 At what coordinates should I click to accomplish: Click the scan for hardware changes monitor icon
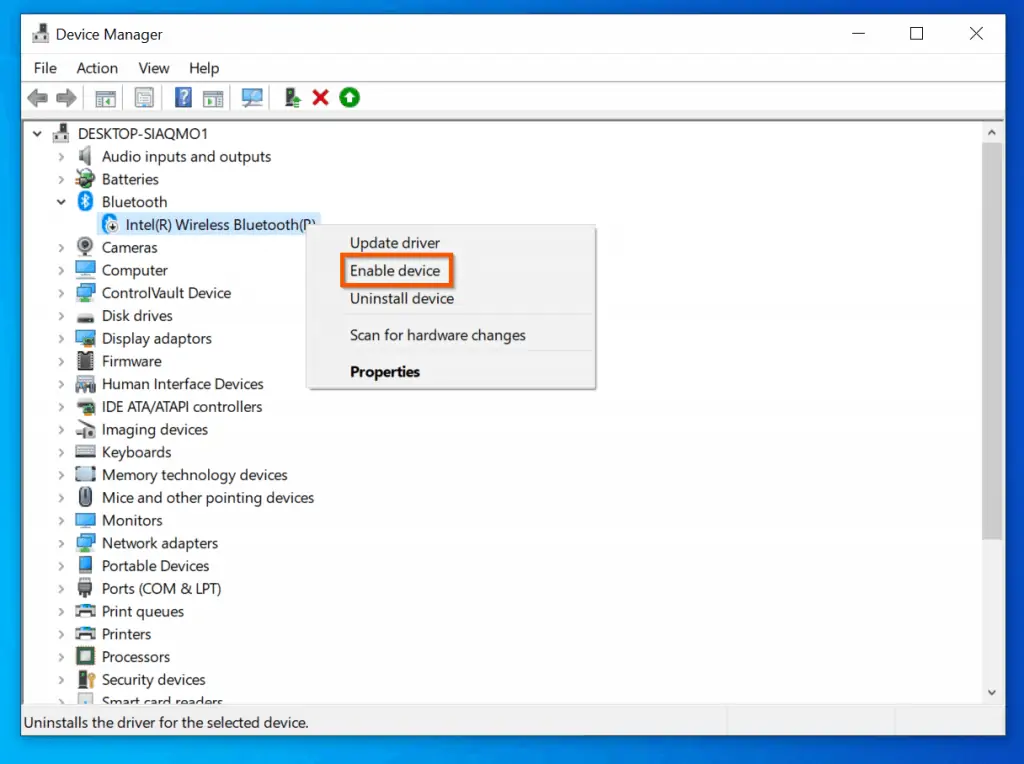point(252,98)
